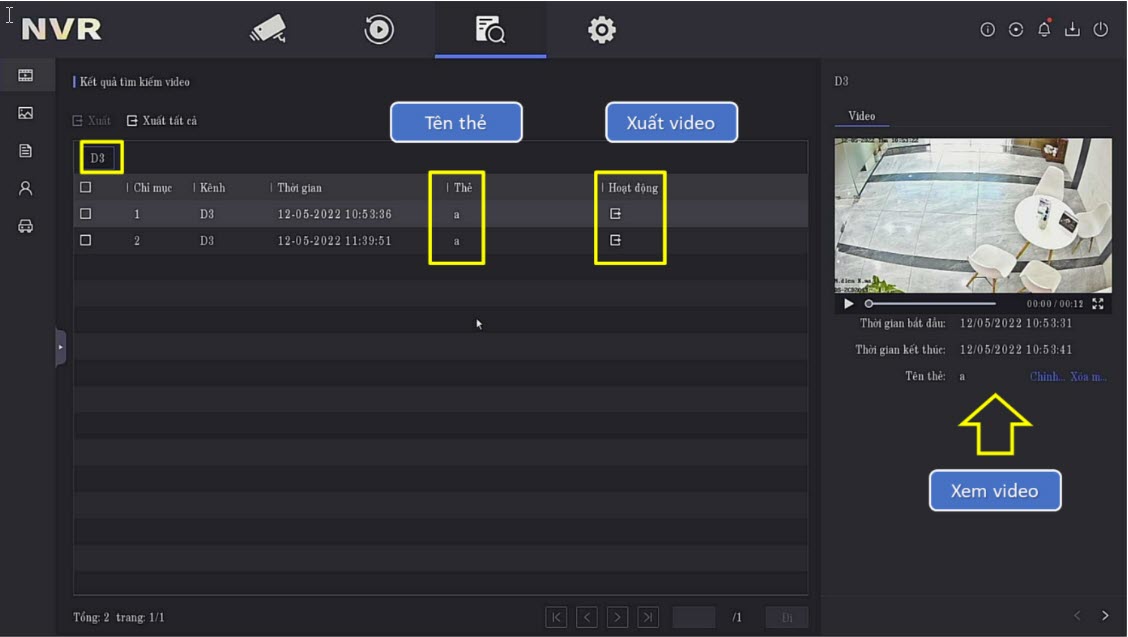Select the vehicle search sidebar icon
The height and width of the screenshot is (637, 1128).
(x=26, y=226)
